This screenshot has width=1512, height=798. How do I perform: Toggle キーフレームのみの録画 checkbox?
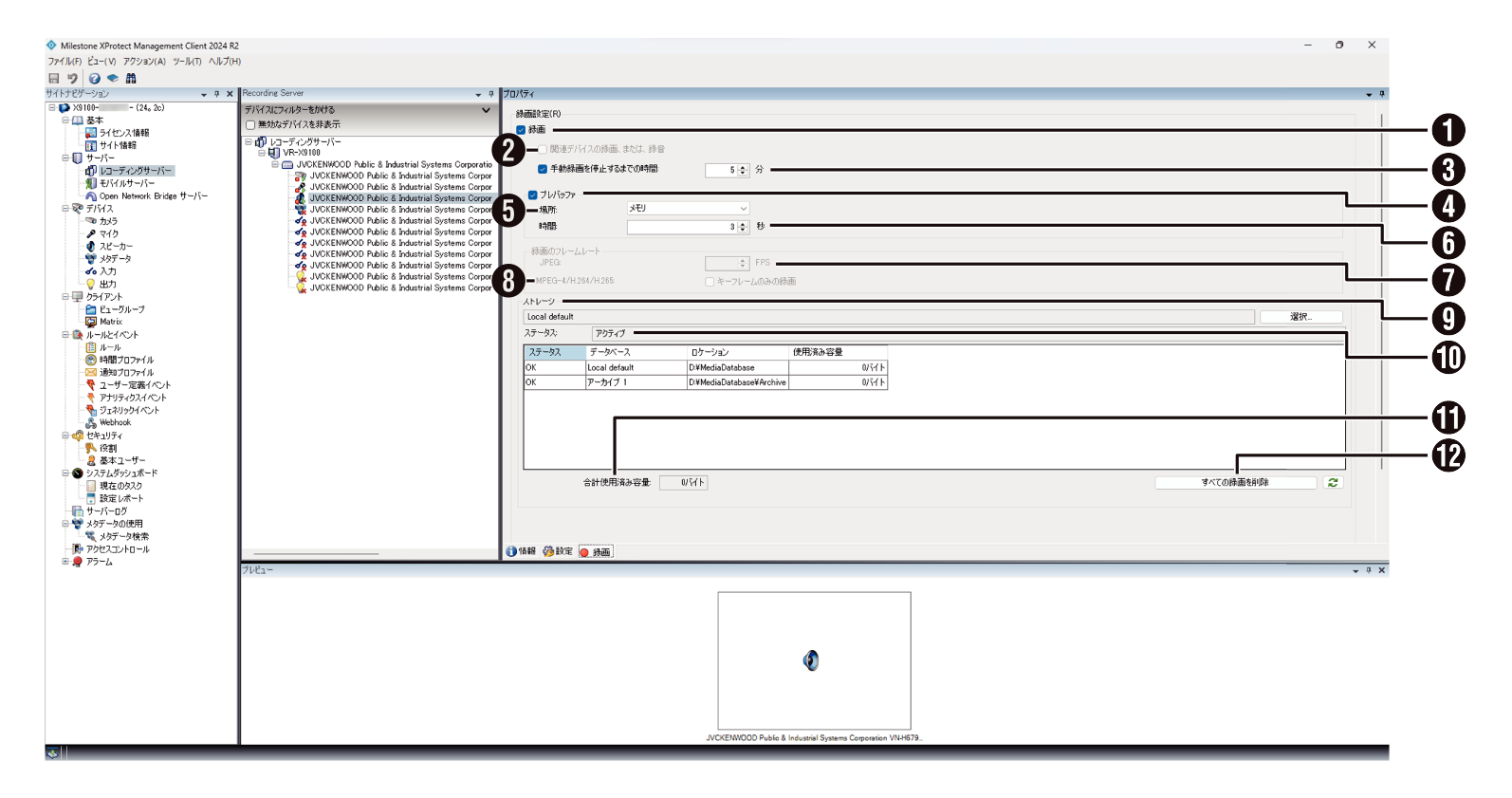click(710, 282)
